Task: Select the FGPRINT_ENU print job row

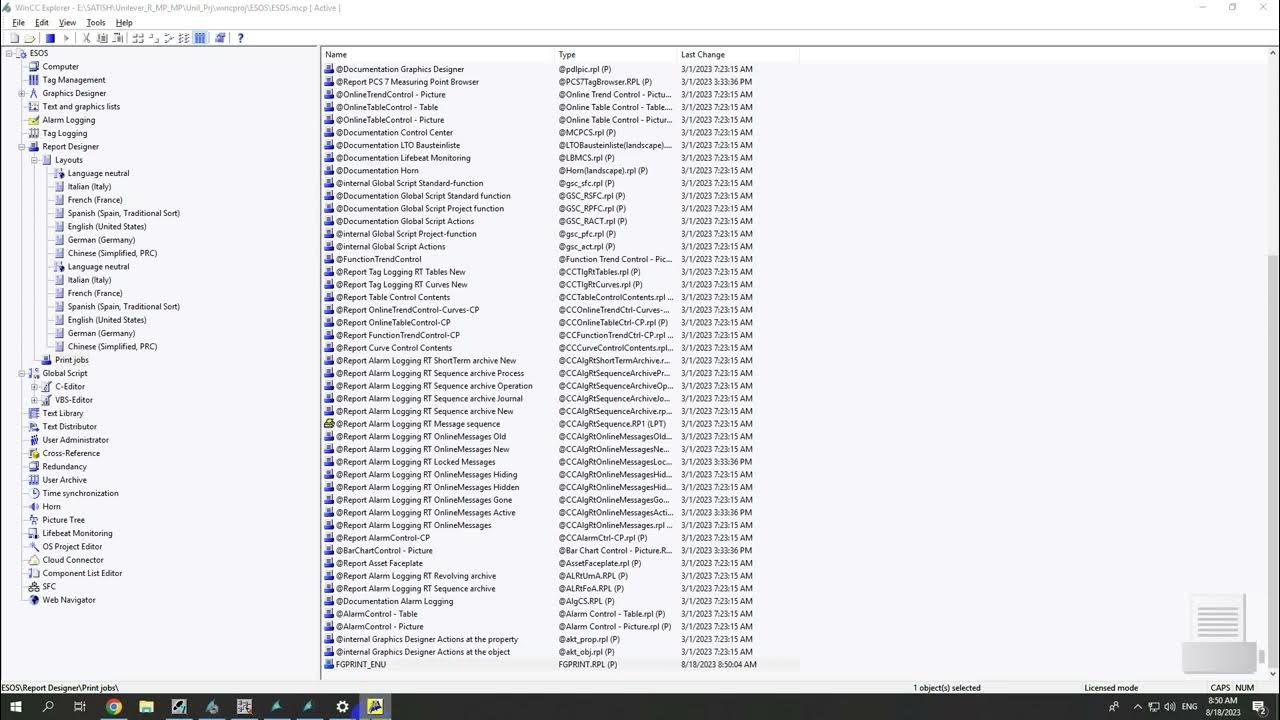Action: coord(560,664)
